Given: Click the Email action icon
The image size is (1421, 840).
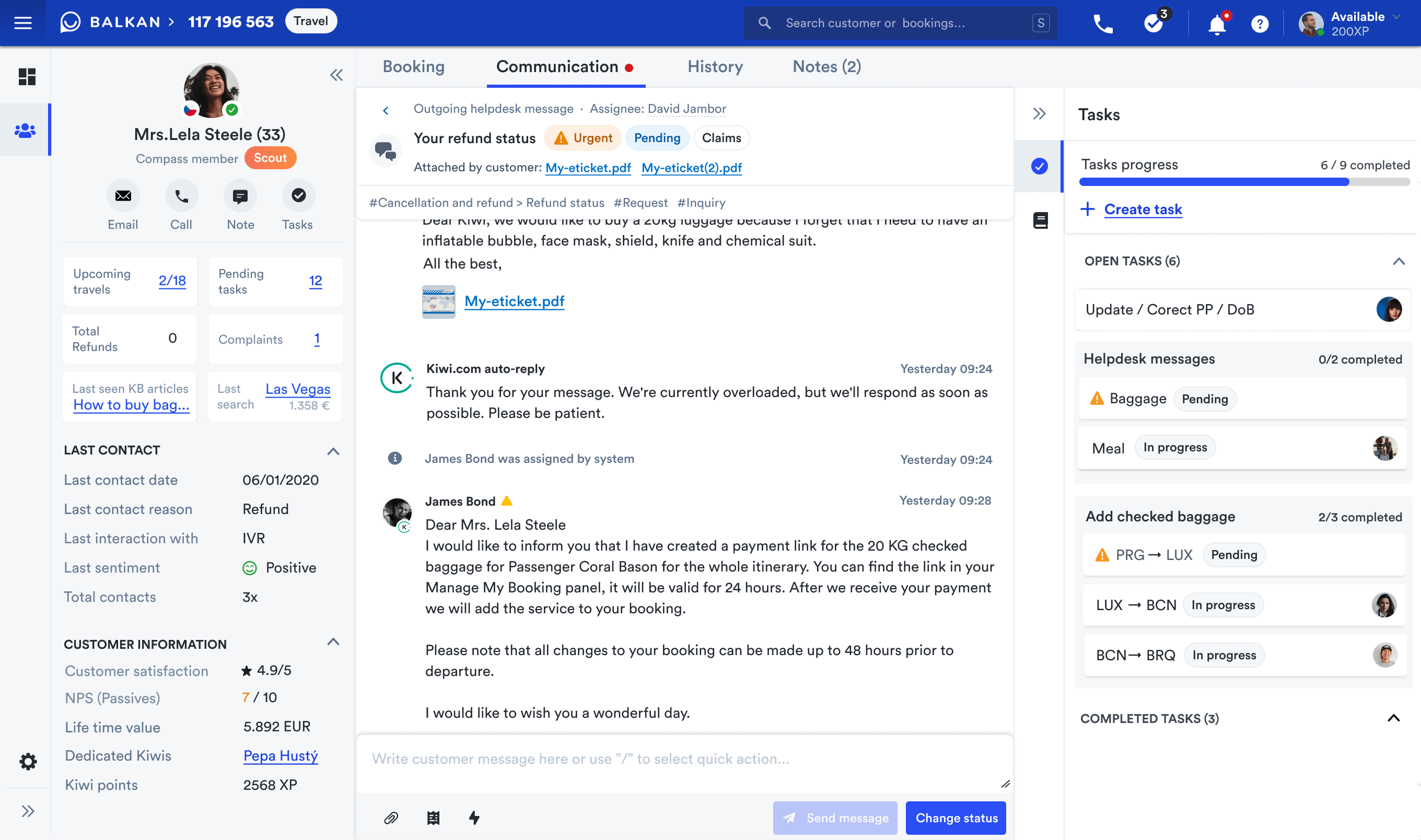Looking at the screenshot, I should 123,196.
